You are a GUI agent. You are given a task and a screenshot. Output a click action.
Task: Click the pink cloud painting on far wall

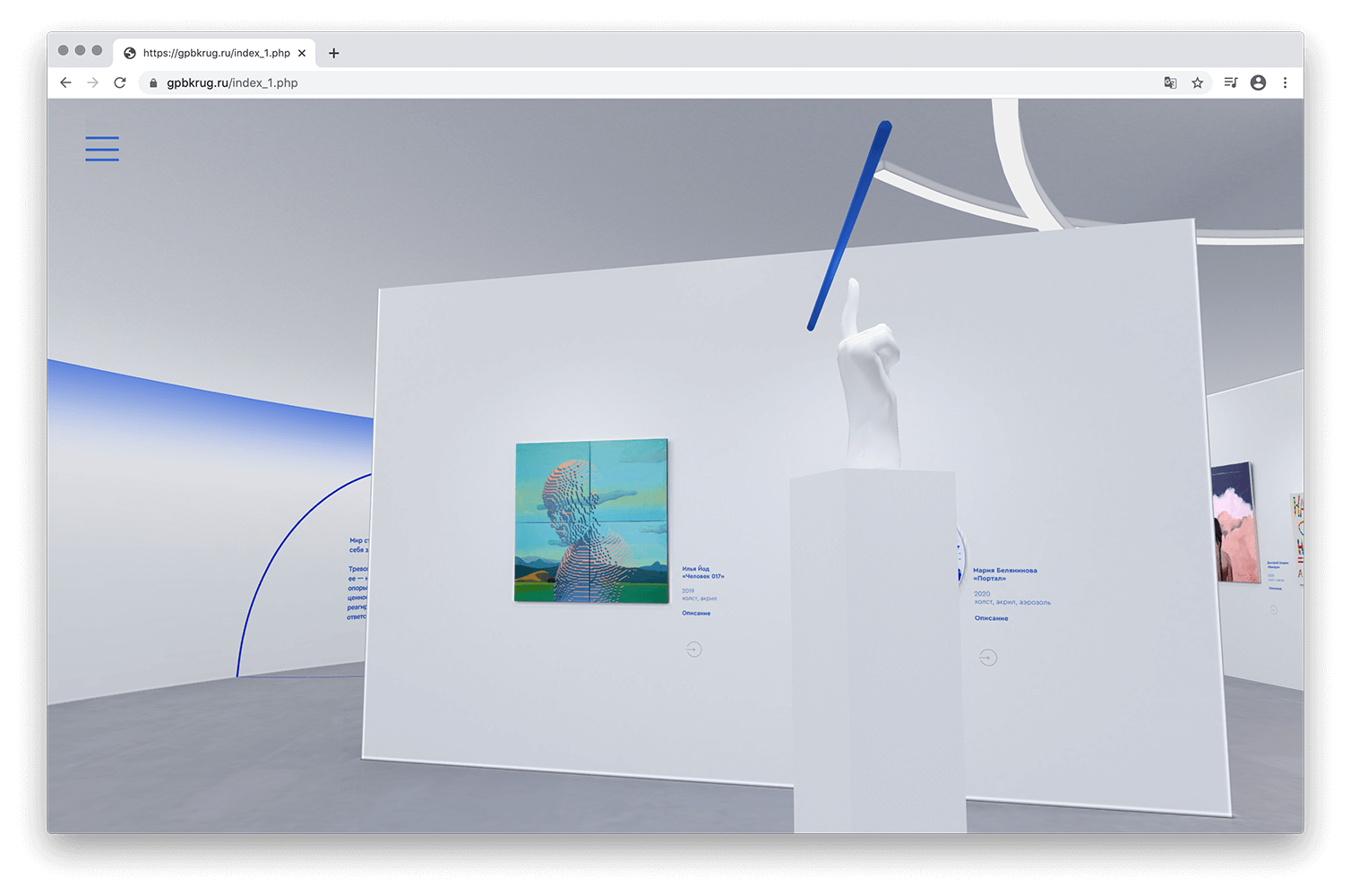pyautogui.click(x=1235, y=522)
